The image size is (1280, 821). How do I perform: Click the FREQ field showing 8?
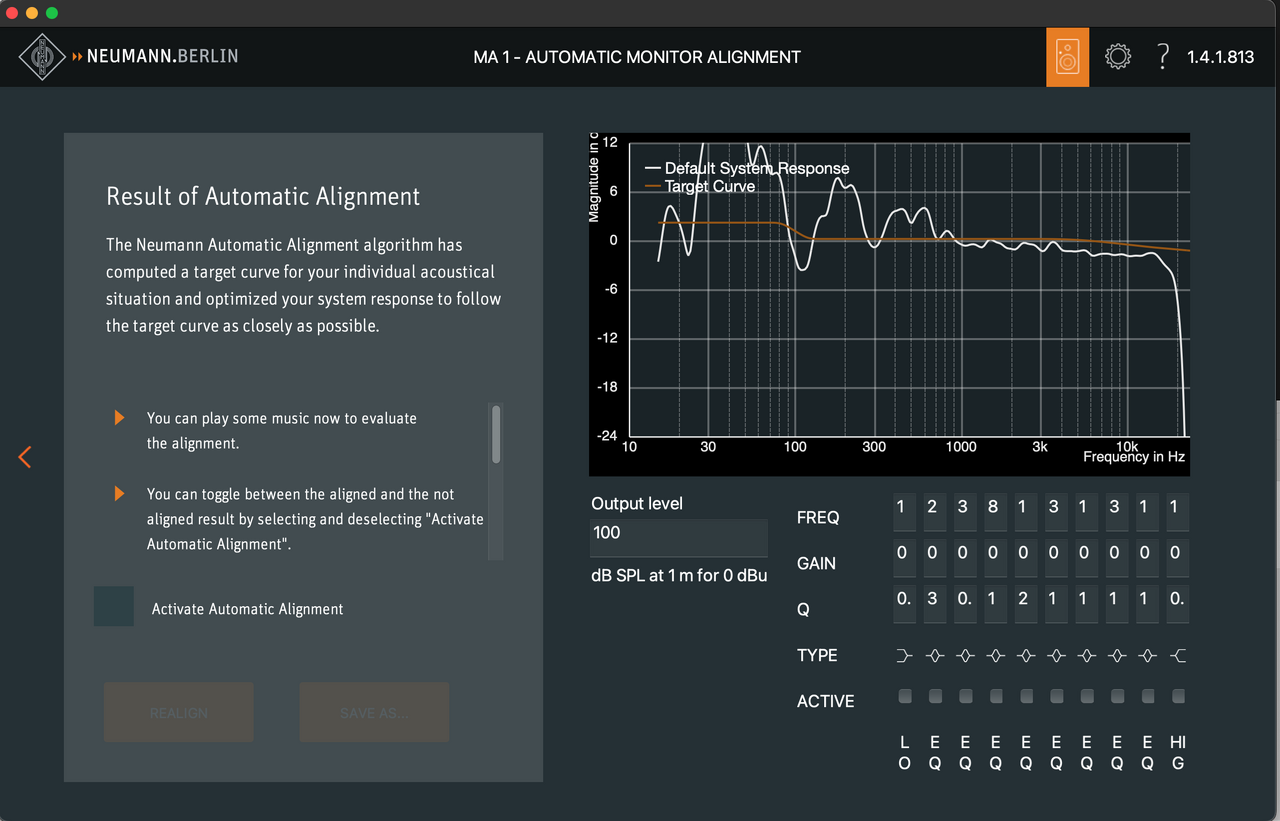point(996,512)
